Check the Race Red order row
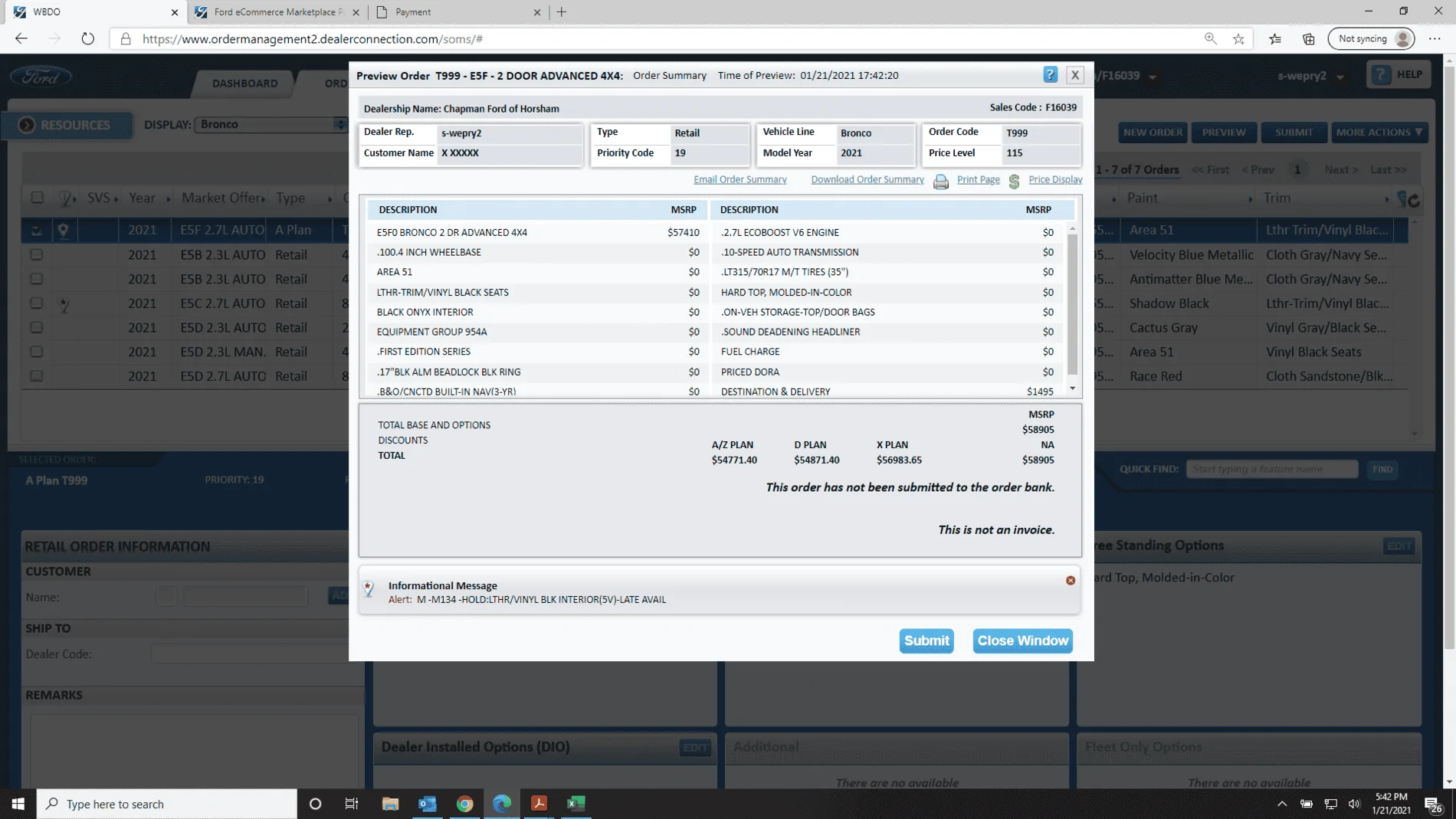1456x819 pixels. click(x=37, y=376)
